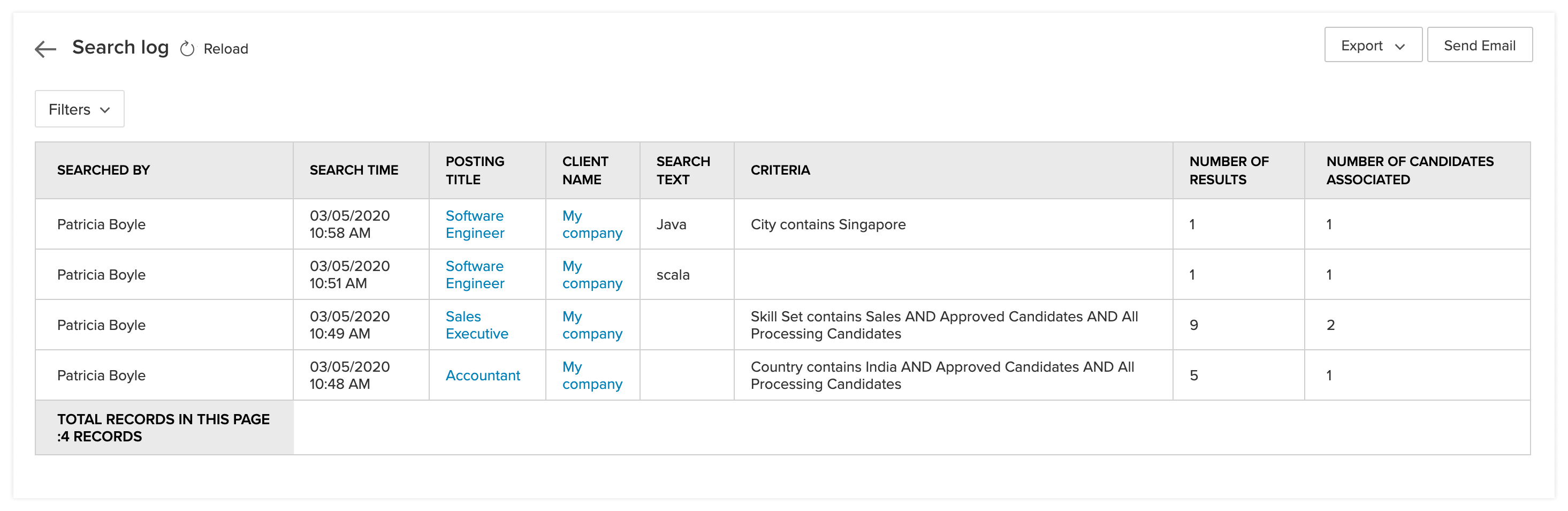This screenshot has height=511, width=1568.
Task: Click My company link in Java search row
Action: point(592,224)
